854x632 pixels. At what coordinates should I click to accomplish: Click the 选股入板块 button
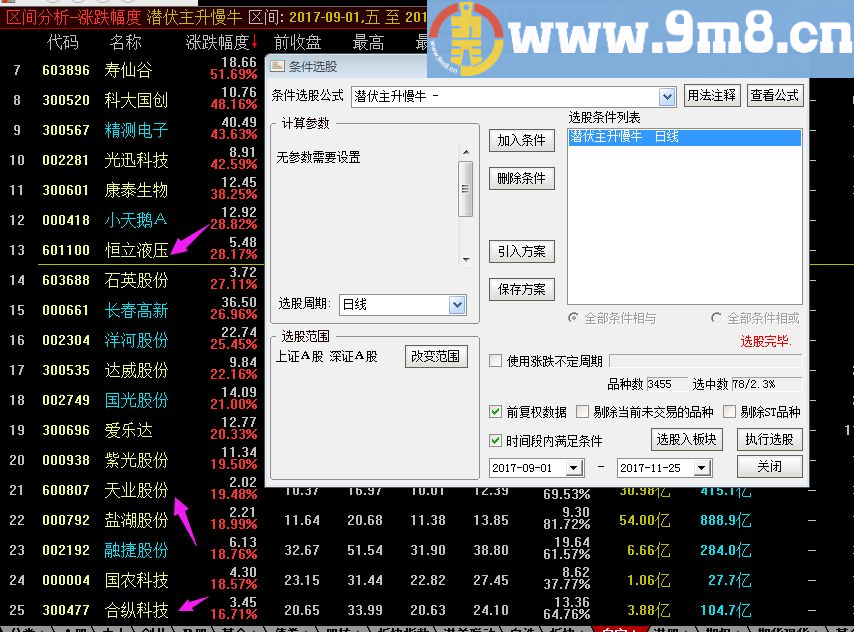686,439
